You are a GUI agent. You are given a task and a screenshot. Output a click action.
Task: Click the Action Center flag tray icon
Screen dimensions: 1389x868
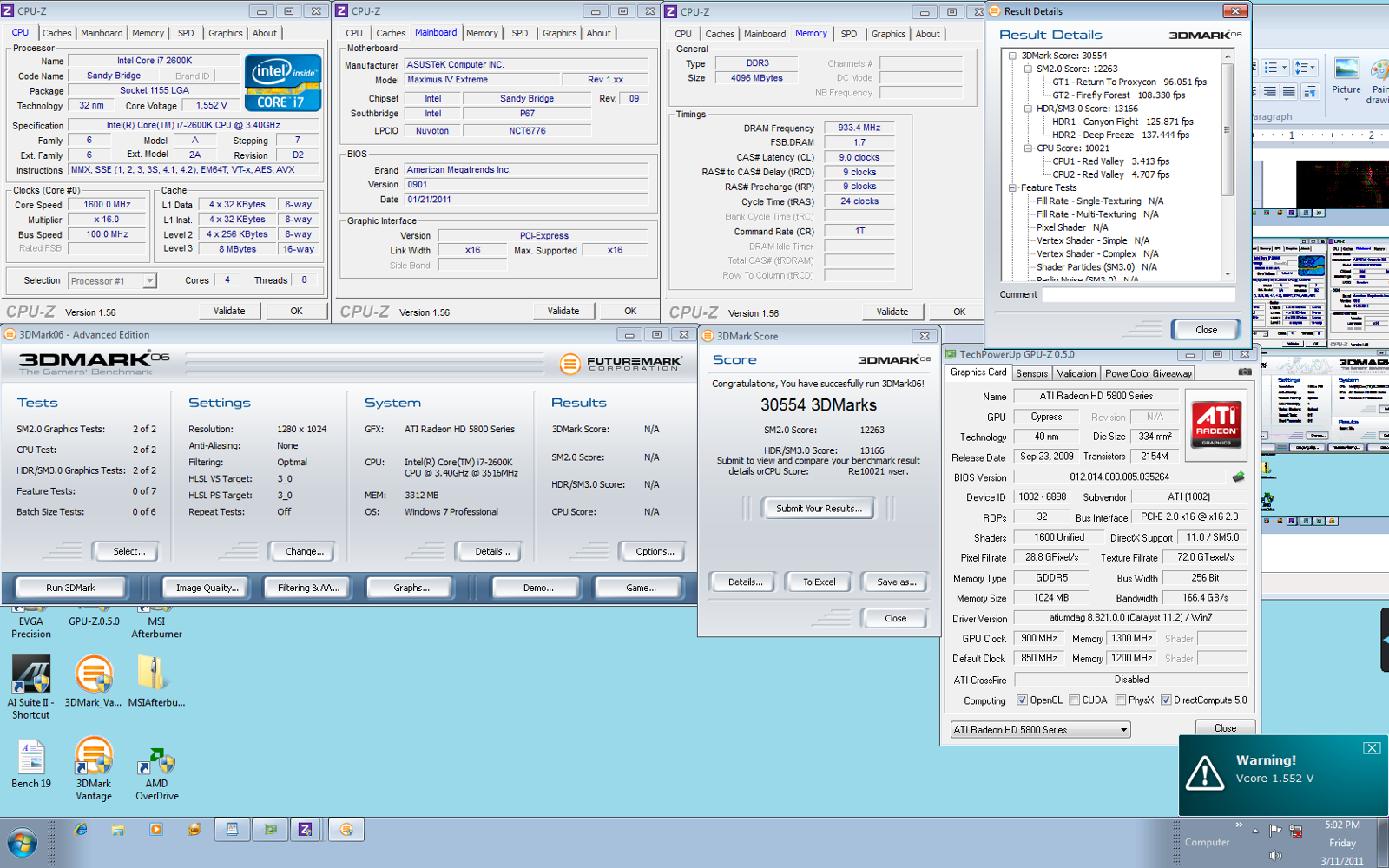click(1275, 831)
